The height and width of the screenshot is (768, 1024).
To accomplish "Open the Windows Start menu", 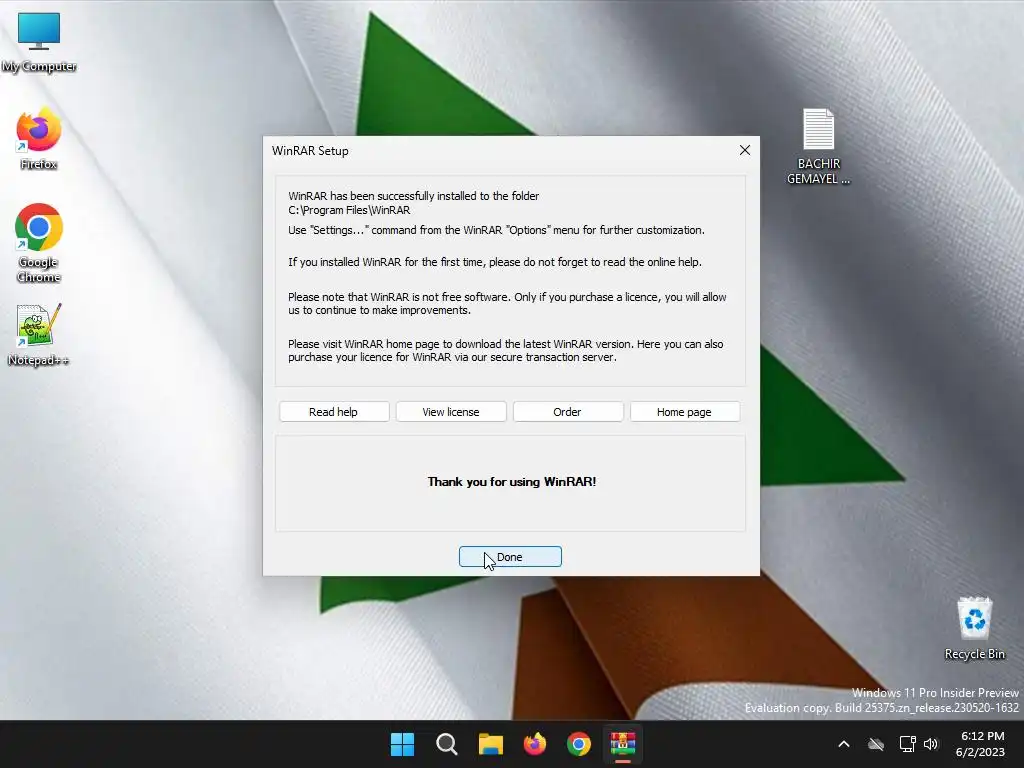I will click(x=402, y=744).
